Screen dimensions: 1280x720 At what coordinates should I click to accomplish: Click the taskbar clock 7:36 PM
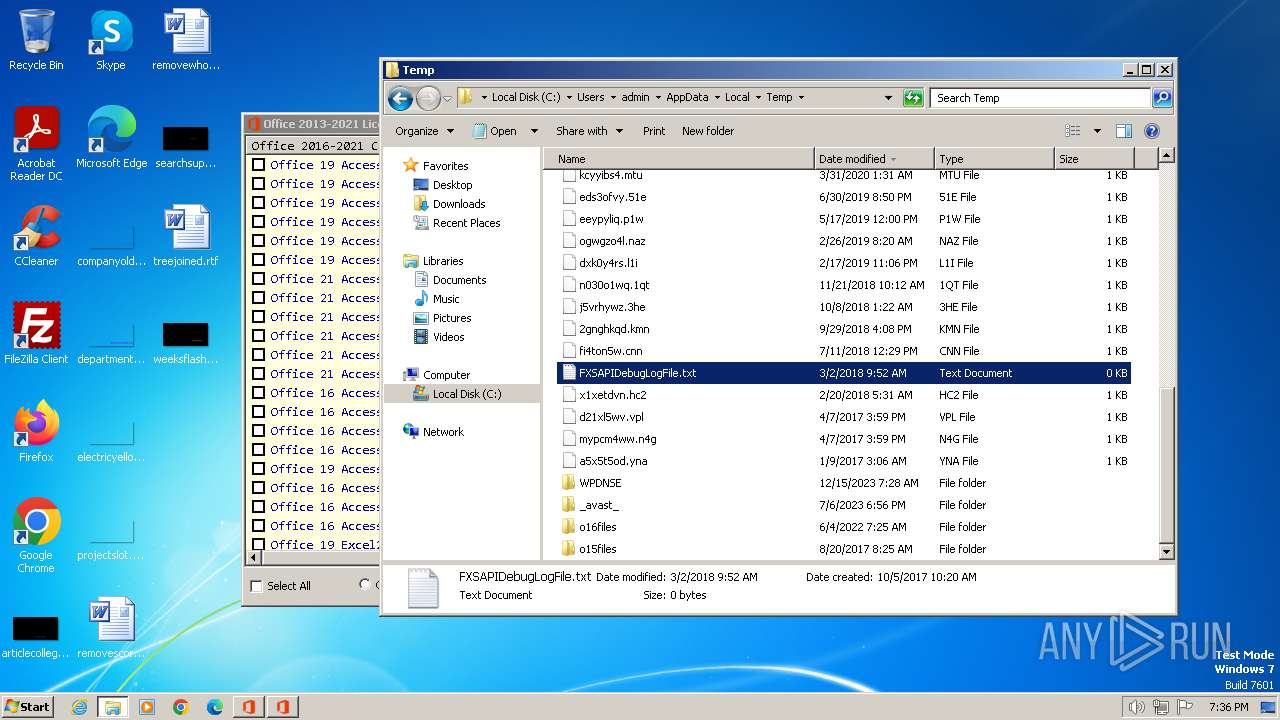(x=1229, y=707)
